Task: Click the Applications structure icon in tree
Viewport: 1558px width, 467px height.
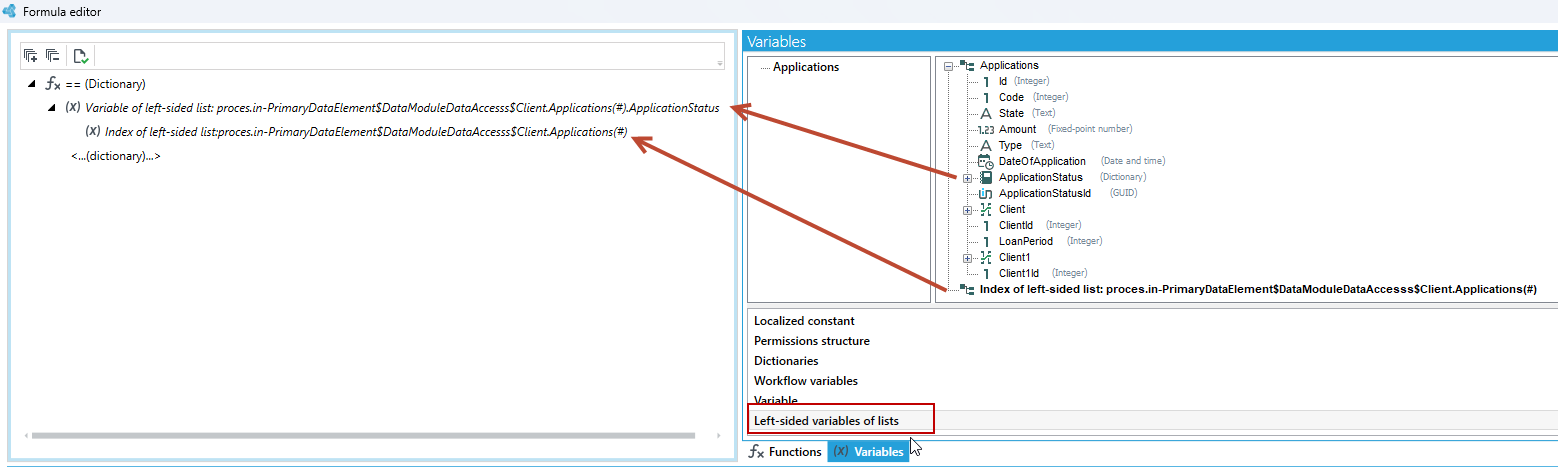Action: click(x=967, y=66)
